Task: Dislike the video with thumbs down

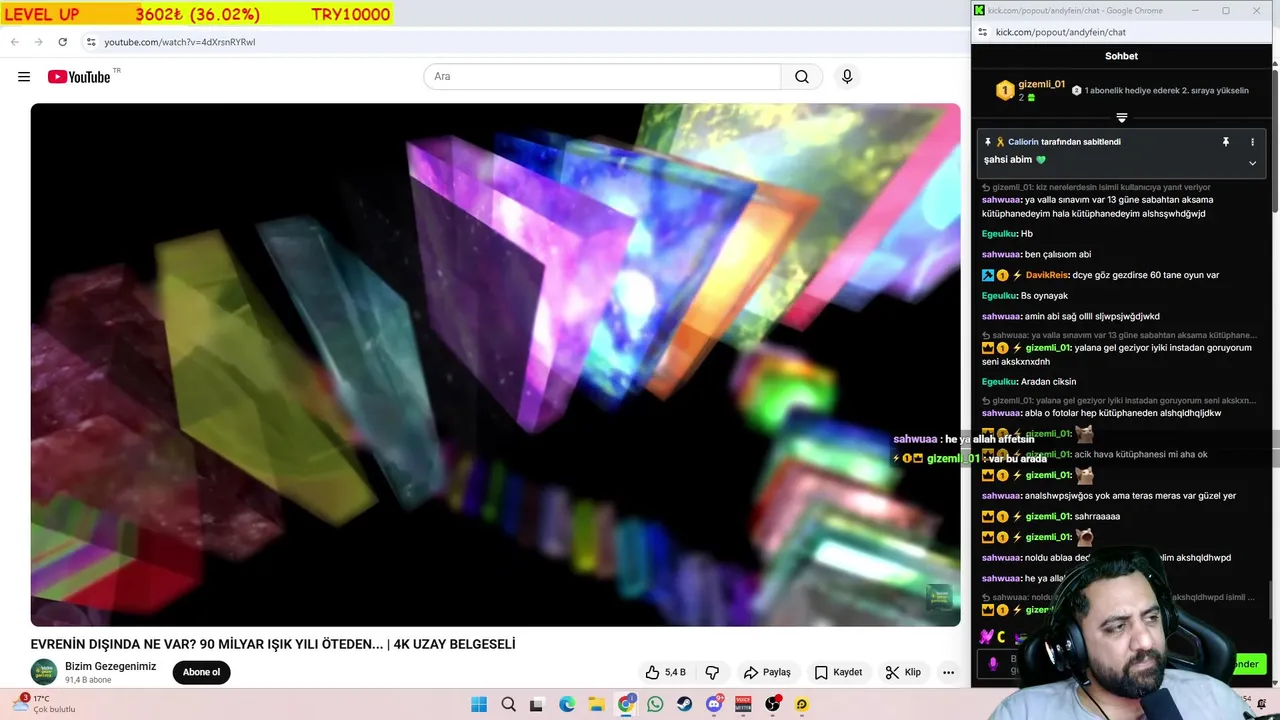Action: [712, 672]
